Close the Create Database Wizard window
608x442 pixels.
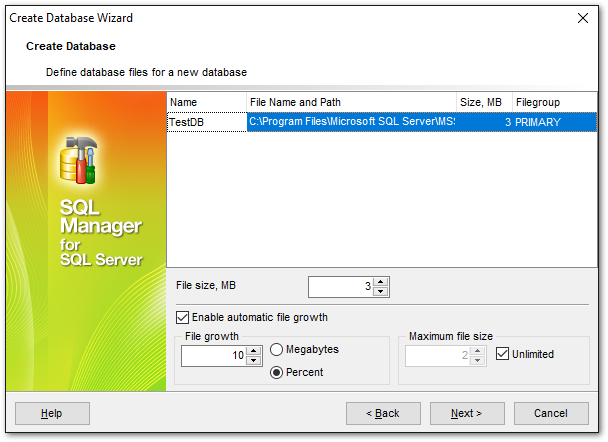(x=582, y=18)
